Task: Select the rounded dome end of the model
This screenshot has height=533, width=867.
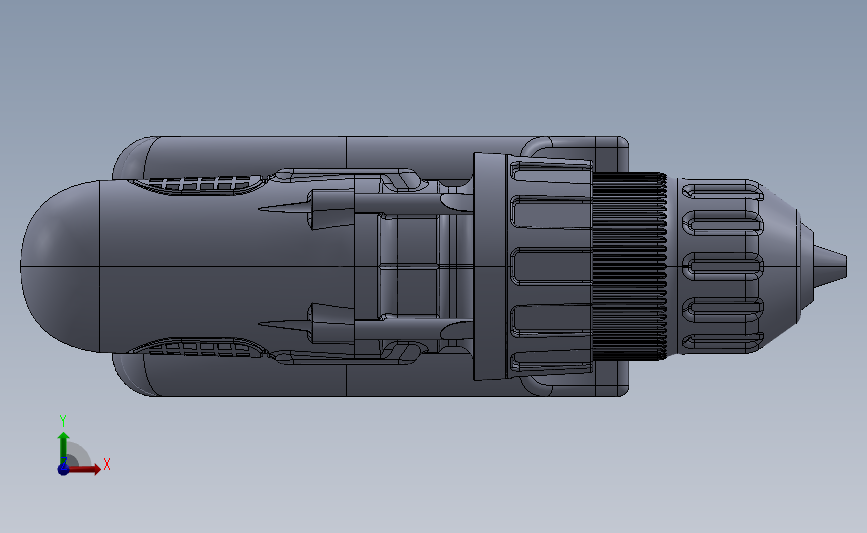Action: click(60, 266)
